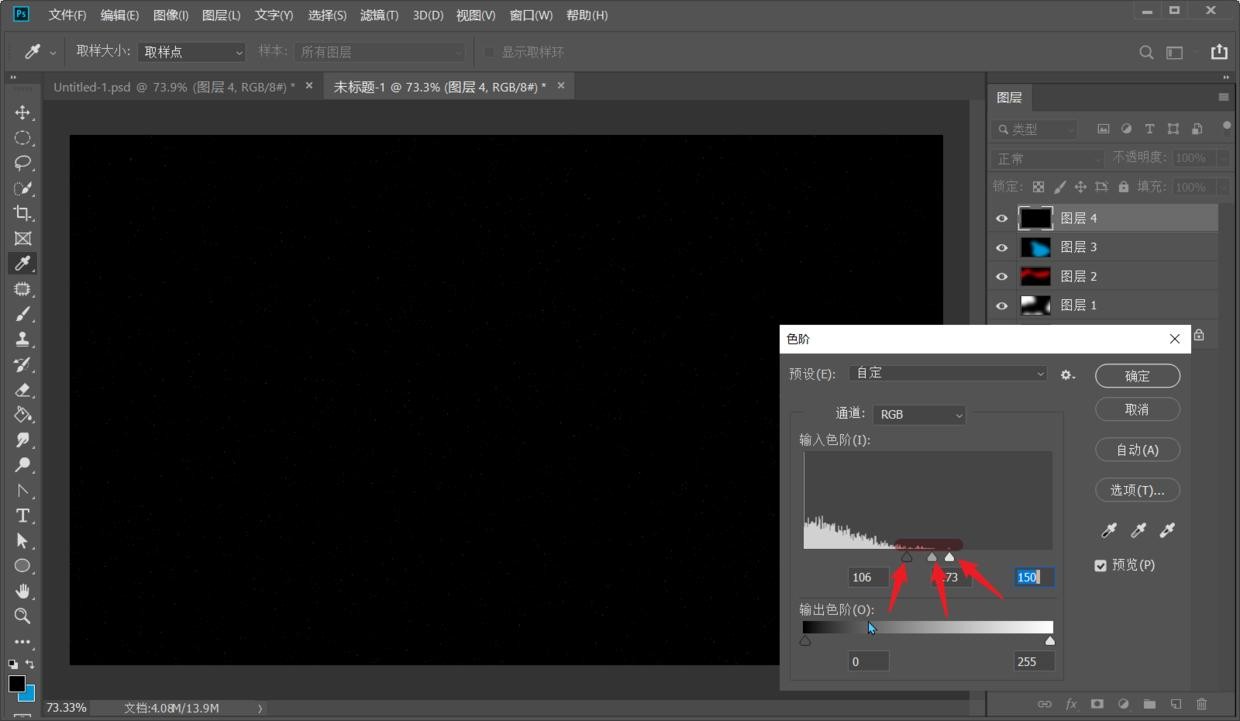
Task: Select the Hand tool
Action: (x=22, y=591)
